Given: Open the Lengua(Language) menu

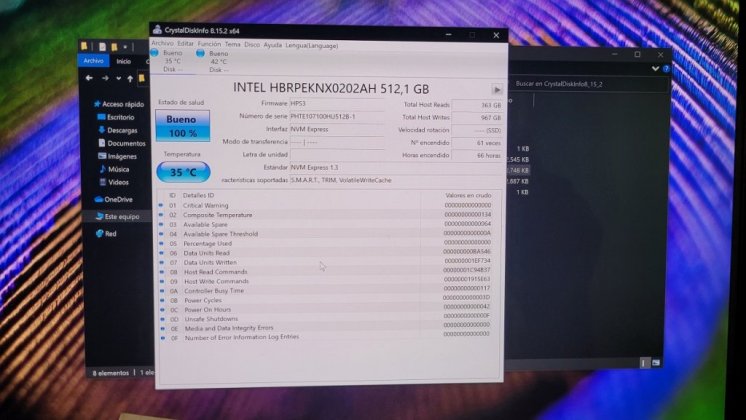Looking at the screenshot, I should point(312,46).
